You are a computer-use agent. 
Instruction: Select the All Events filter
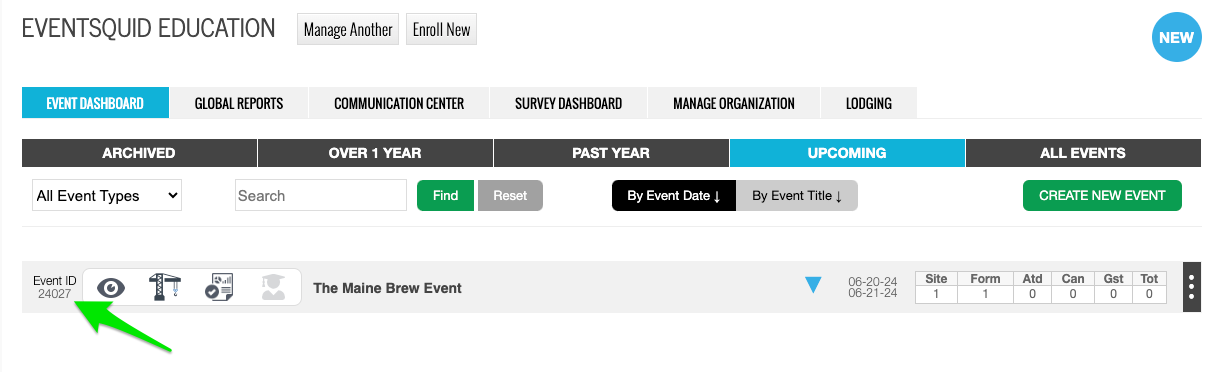pyautogui.click(x=1083, y=153)
